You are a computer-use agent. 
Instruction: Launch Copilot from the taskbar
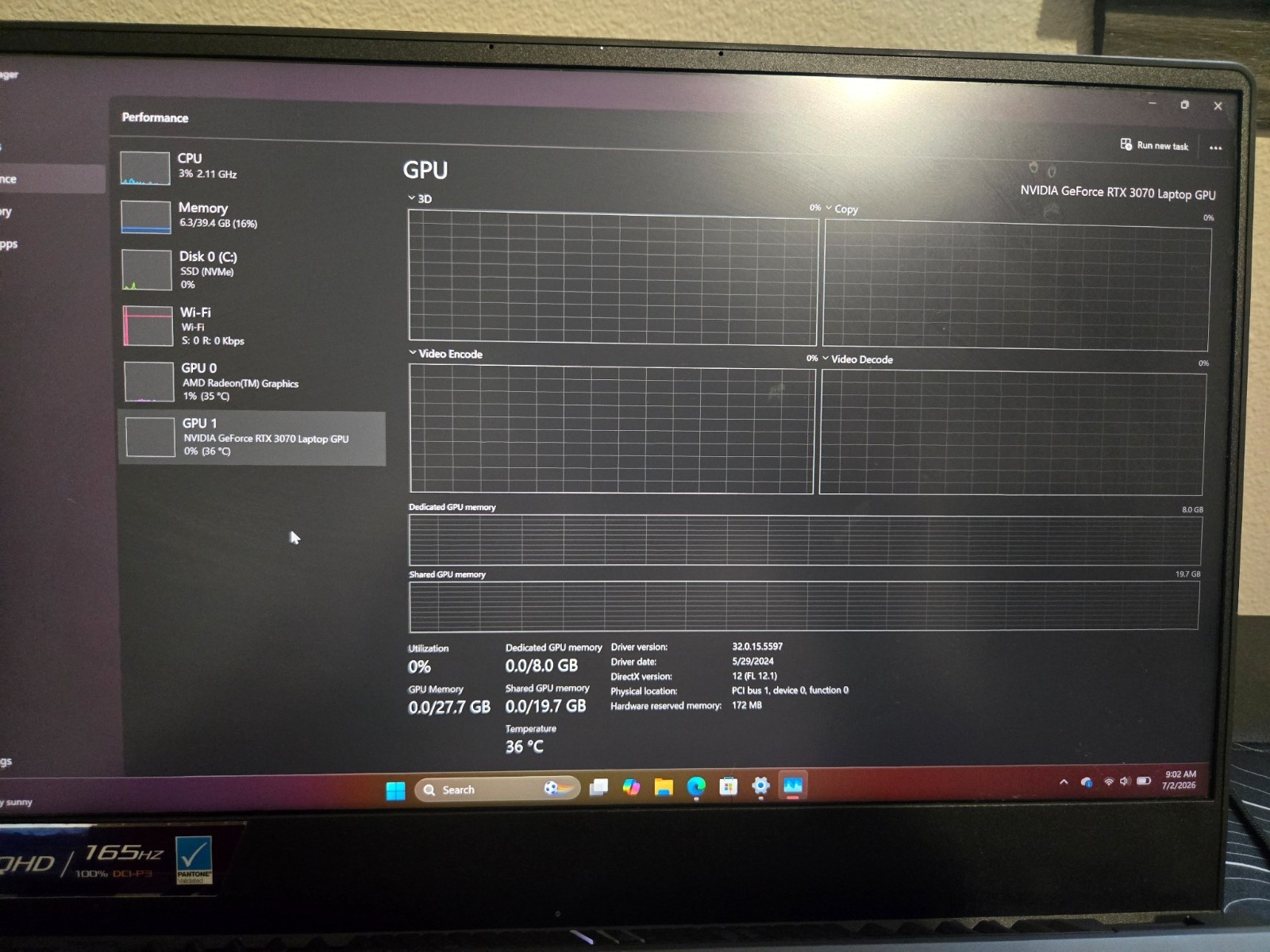631,786
